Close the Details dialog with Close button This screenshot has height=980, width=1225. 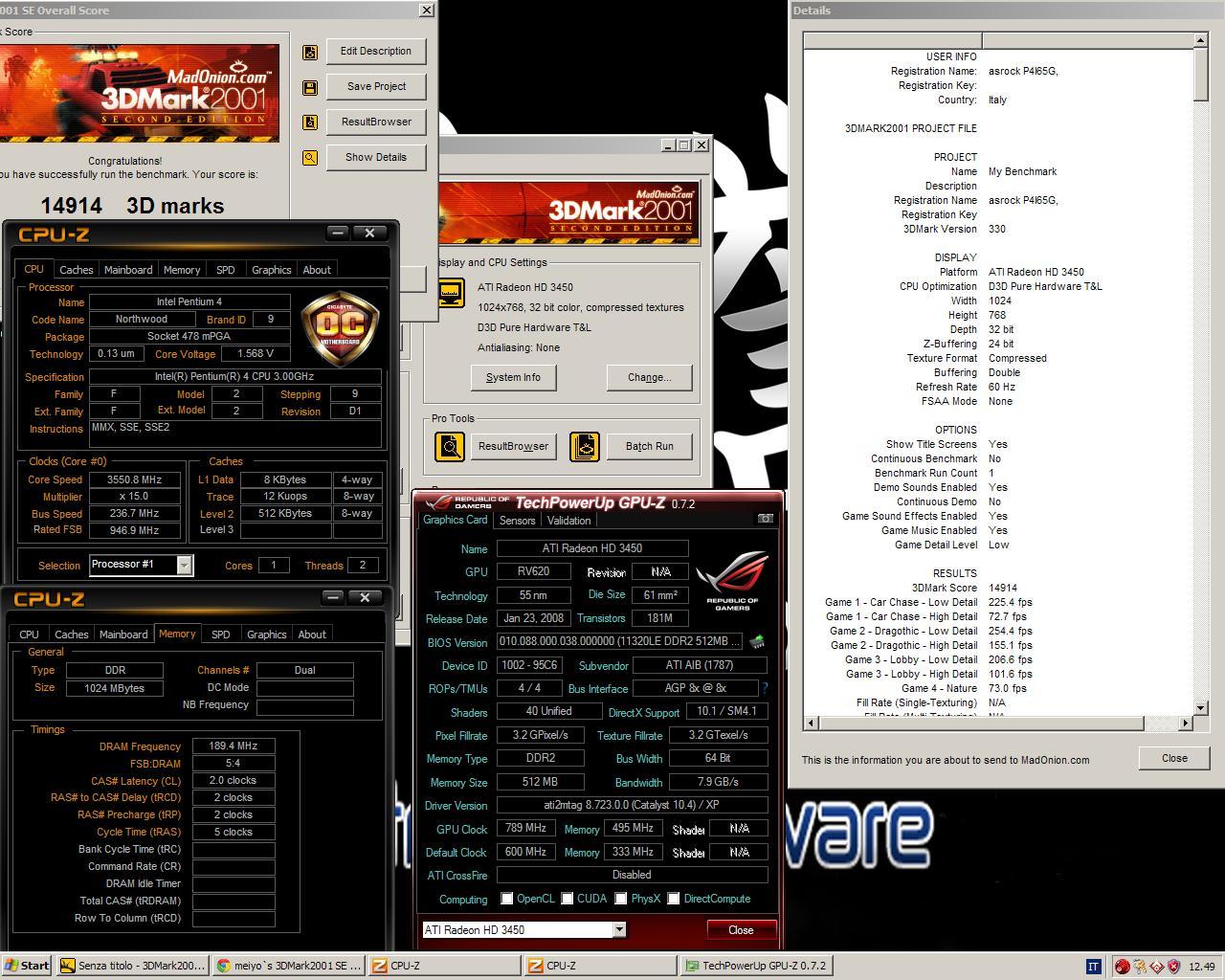(1174, 758)
